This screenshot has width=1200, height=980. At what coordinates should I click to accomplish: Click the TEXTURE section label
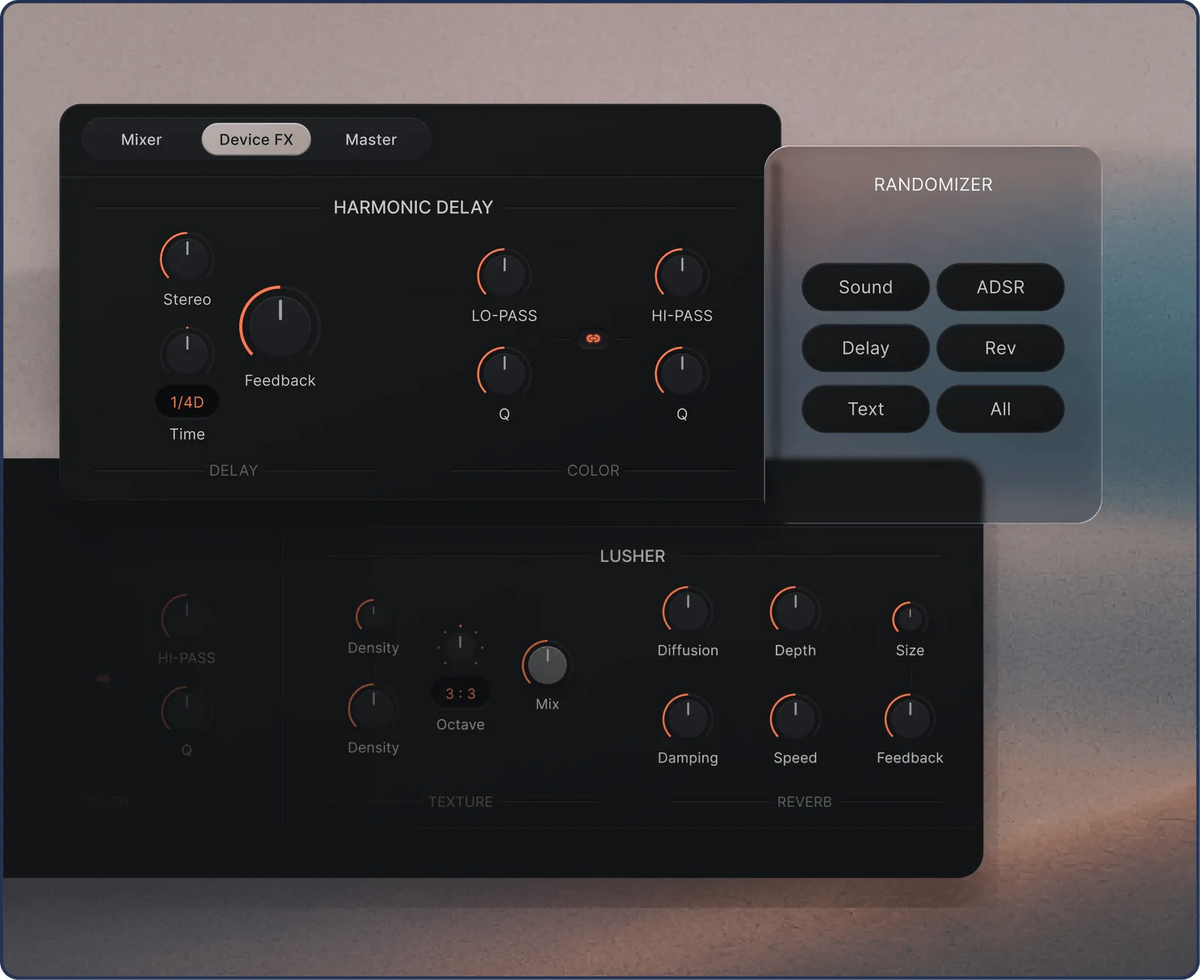coord(460,801)
